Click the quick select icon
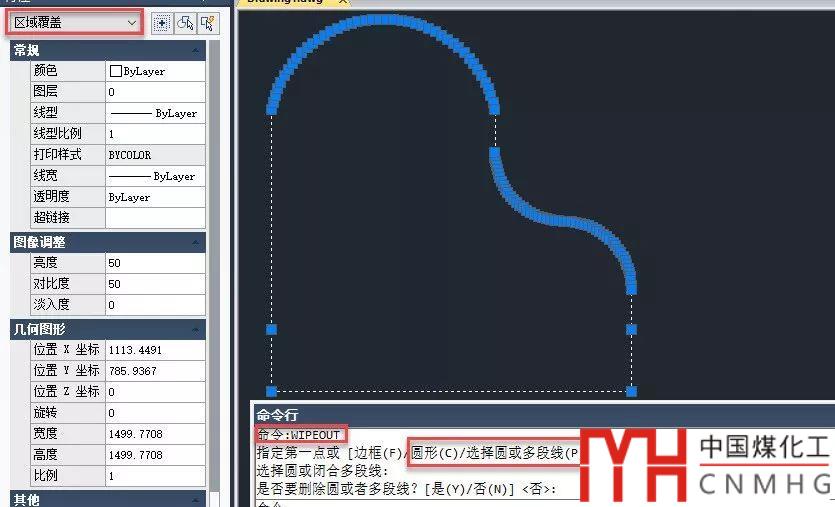The width and height of the screenshot is (835, 507). click(x=208, y=22)
